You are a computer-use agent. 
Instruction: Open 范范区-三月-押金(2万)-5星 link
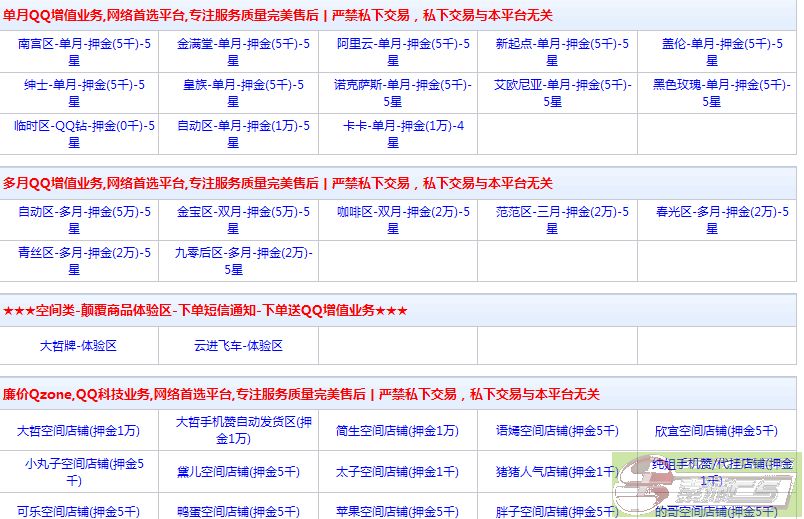[x=562, y=220]
